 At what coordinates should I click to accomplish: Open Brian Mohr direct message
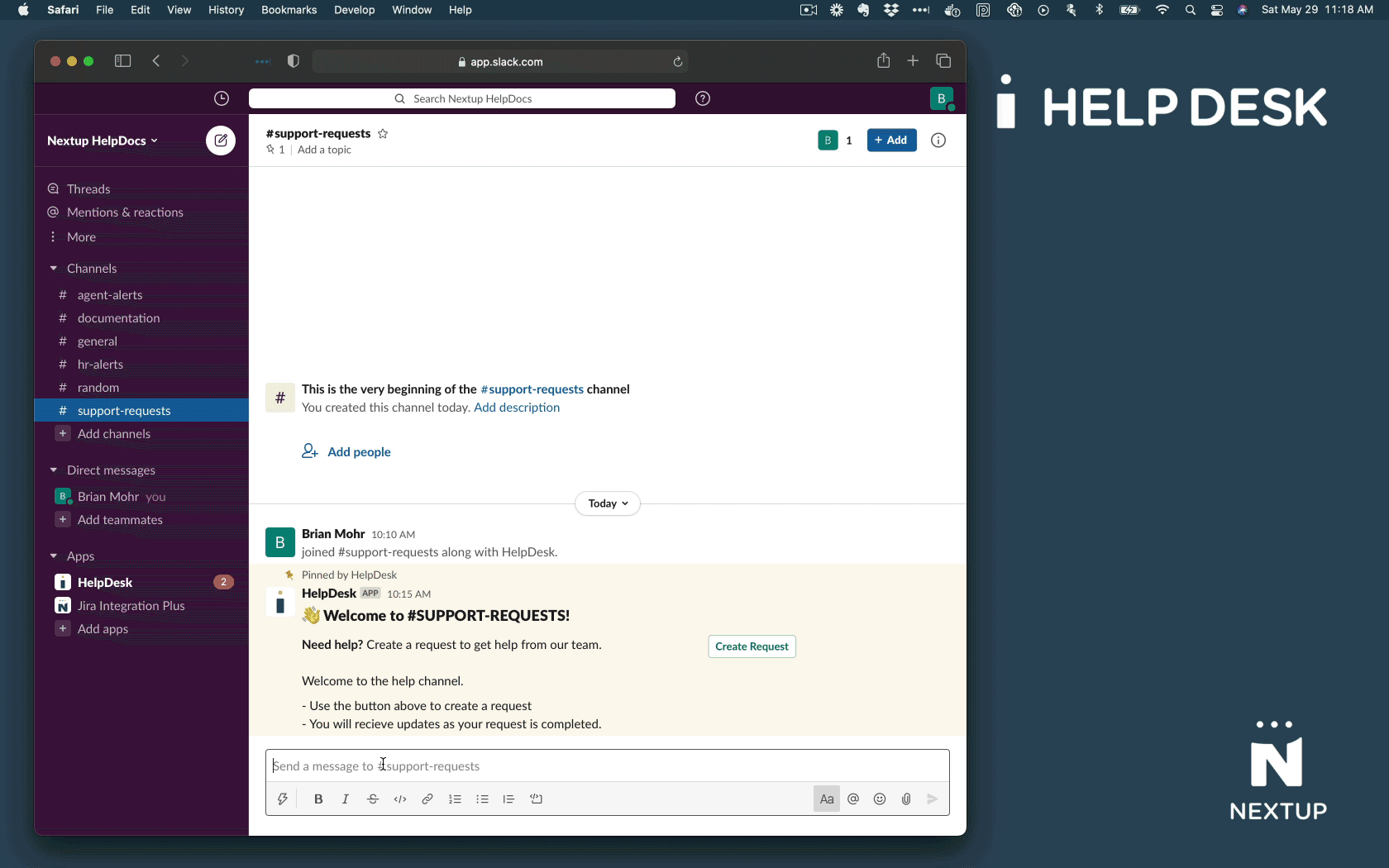(141, 497)
